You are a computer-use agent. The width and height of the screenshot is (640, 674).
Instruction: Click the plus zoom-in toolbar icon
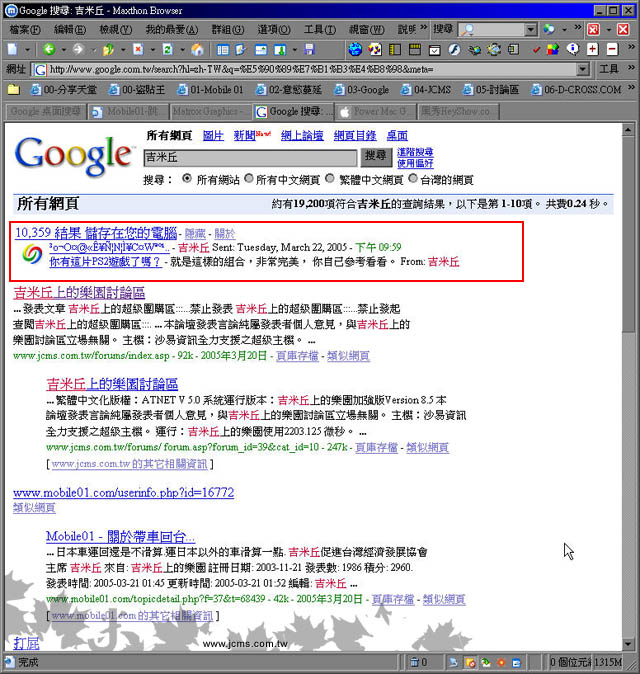pyautogui.click(x=592, y=49)
